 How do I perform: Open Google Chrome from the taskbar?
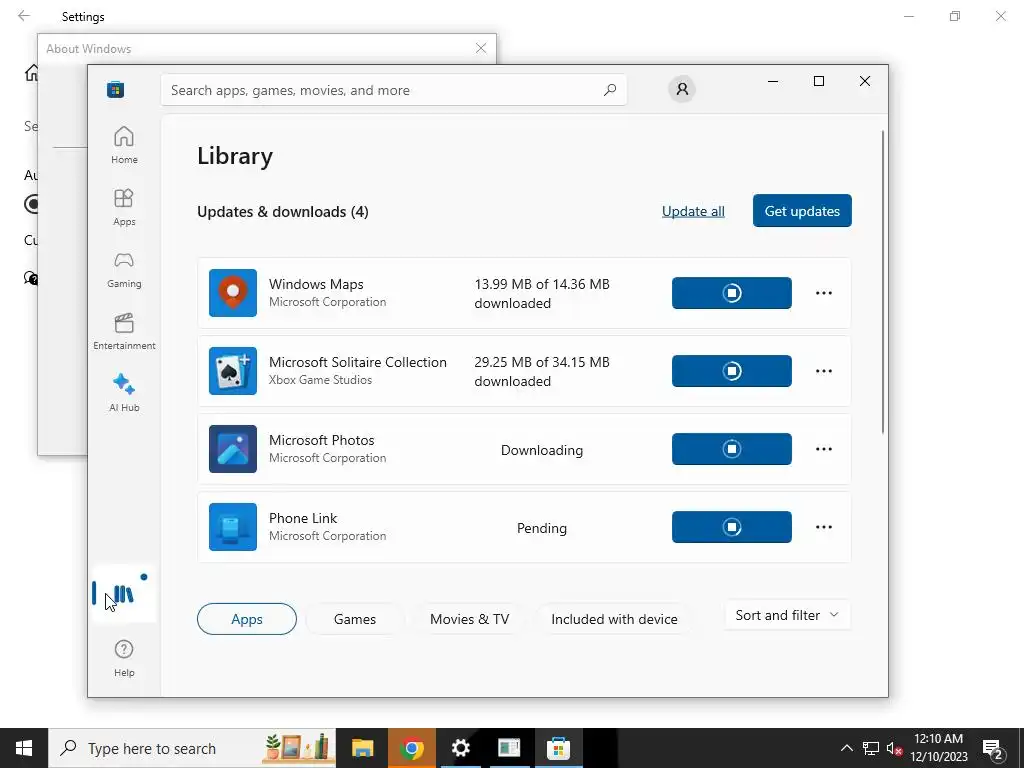tap(411, 748)
